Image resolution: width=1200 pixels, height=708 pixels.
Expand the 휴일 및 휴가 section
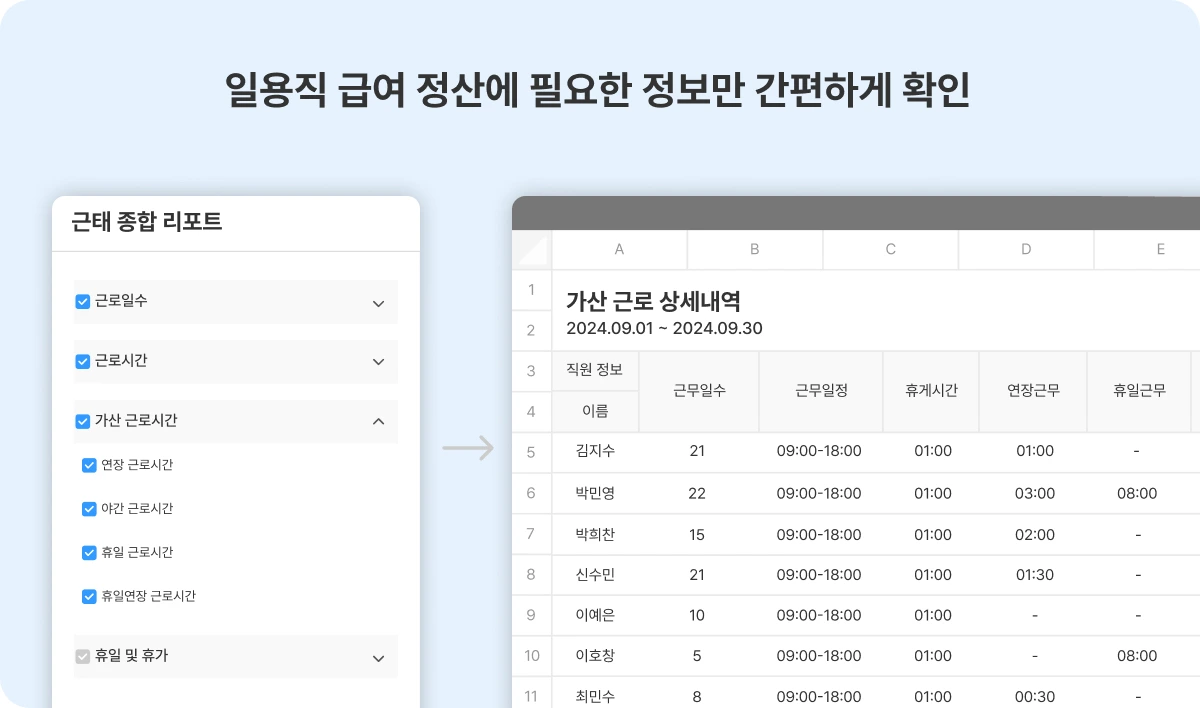(x=378, y=657)
